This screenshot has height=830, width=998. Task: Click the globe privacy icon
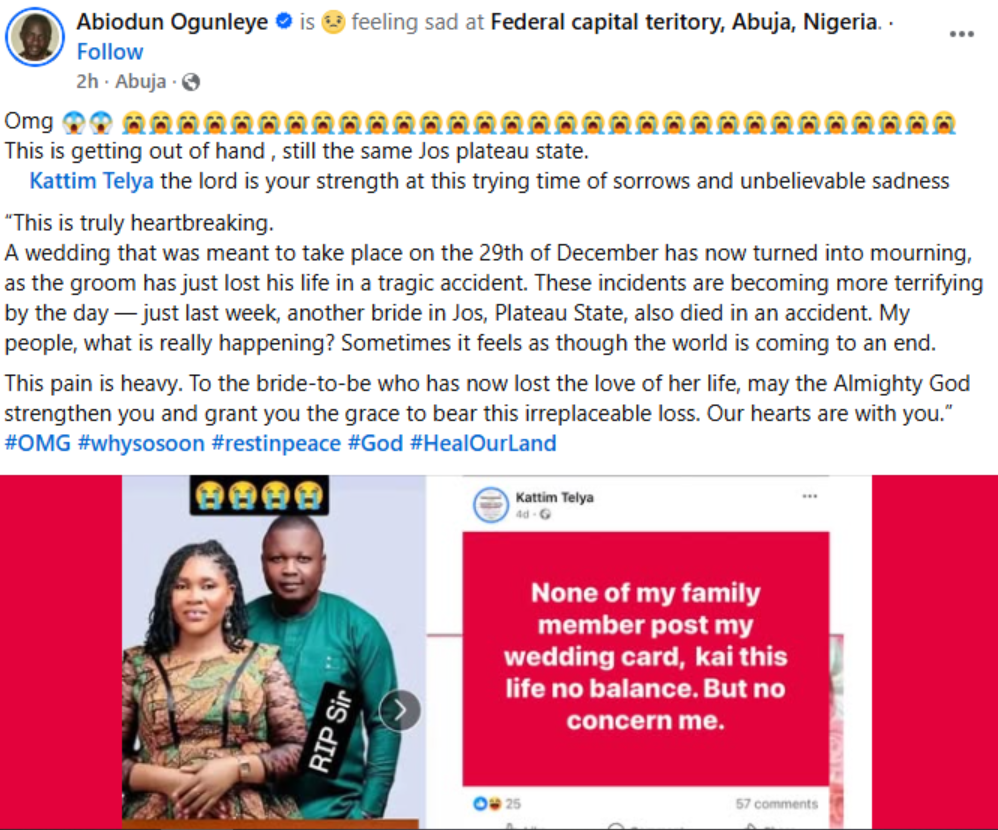tap(191, 82)
